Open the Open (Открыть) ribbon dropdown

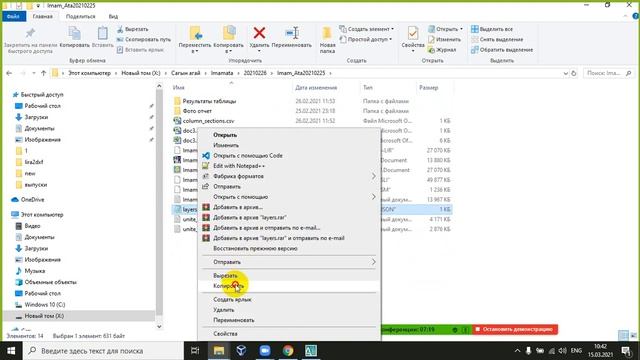(x=445, y=29)
